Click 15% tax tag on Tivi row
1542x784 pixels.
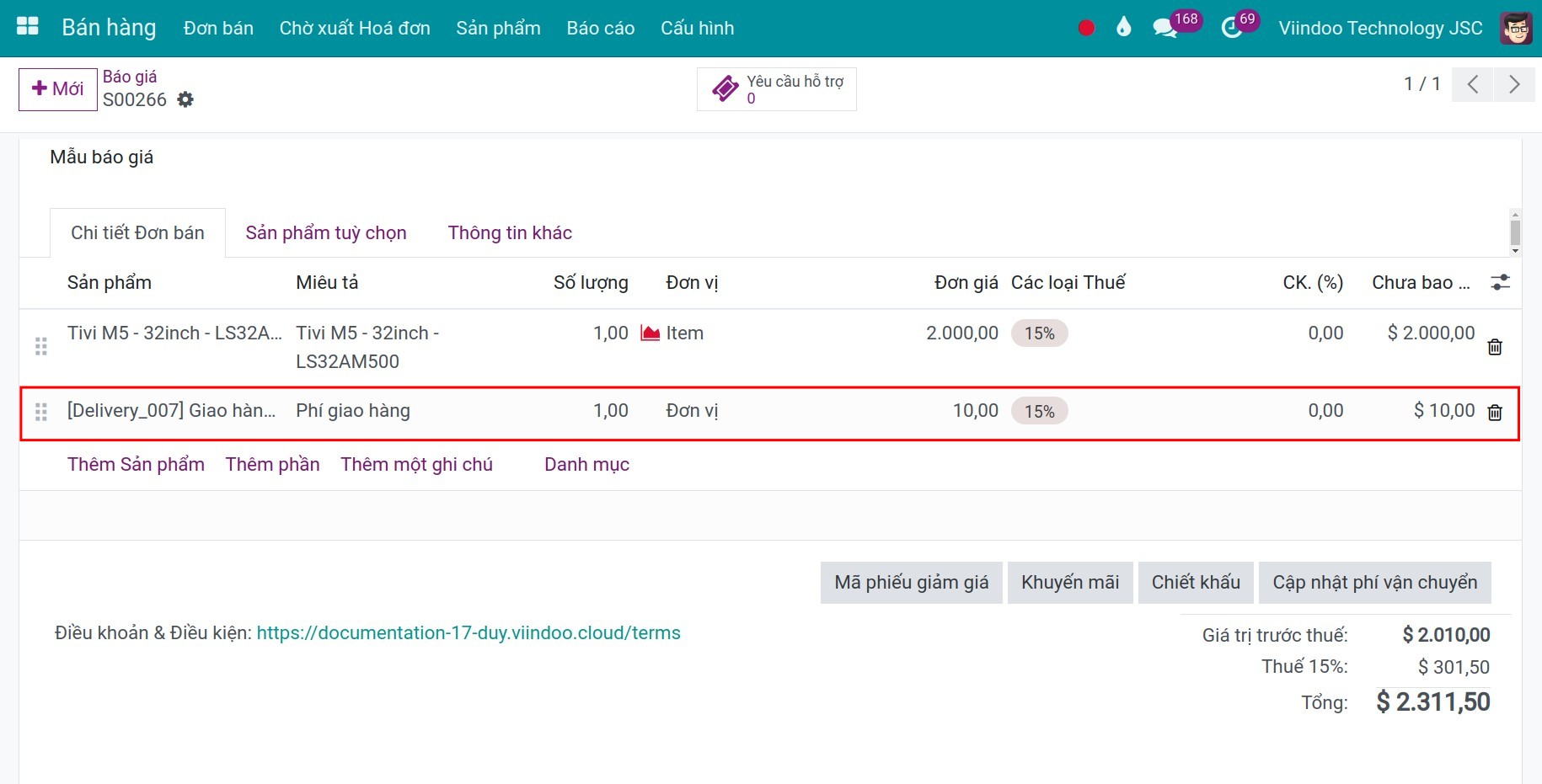coord(1039,333)
